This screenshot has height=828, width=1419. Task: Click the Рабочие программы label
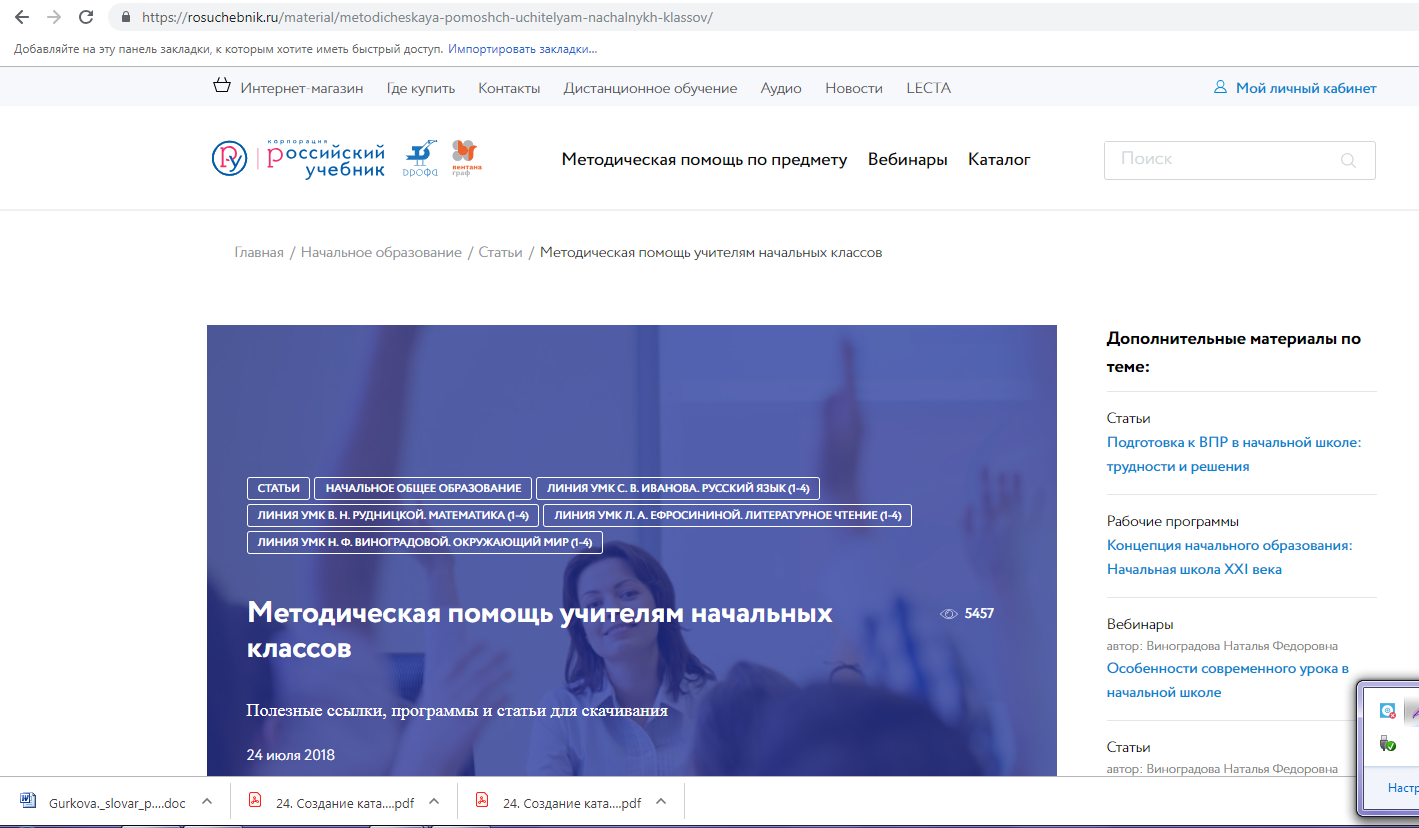click(1173, 521)
